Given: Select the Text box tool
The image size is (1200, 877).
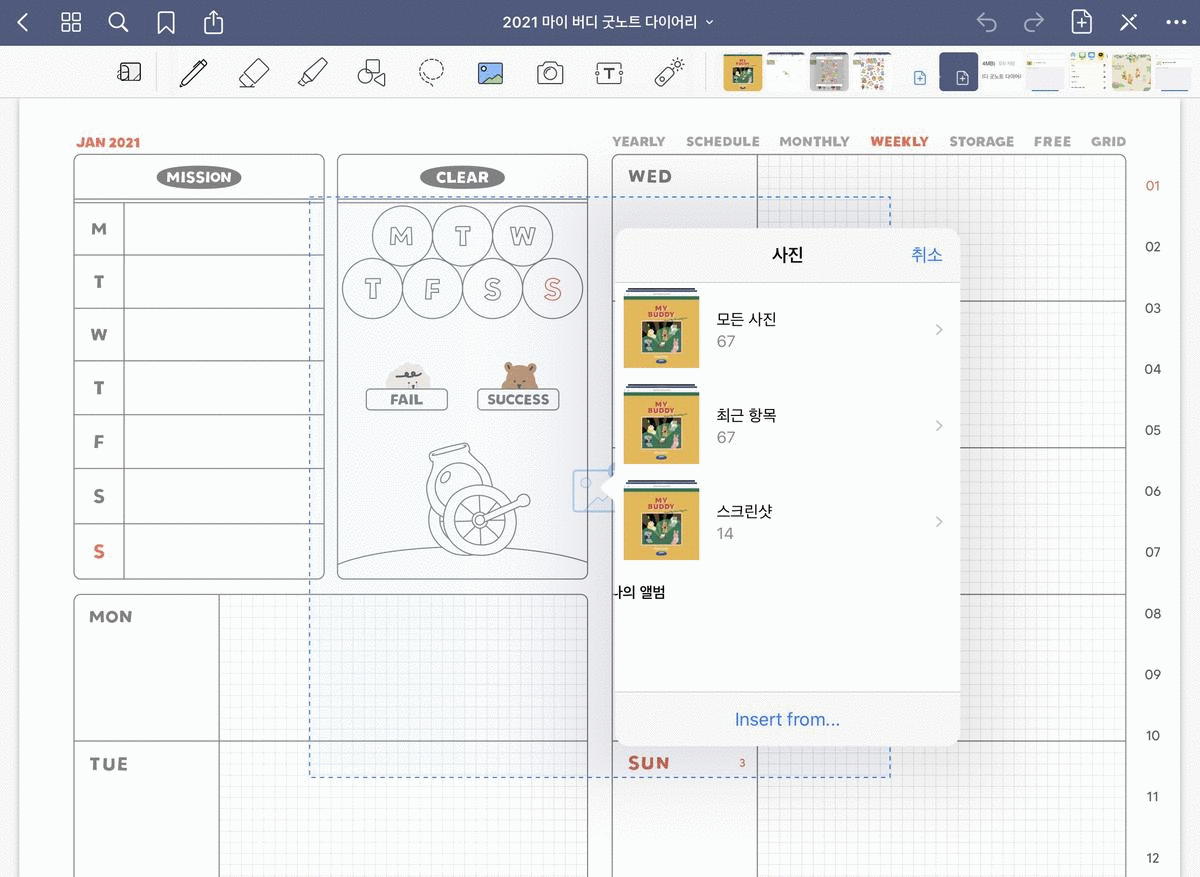Looking at the screenshot, I should pos(608,73).
